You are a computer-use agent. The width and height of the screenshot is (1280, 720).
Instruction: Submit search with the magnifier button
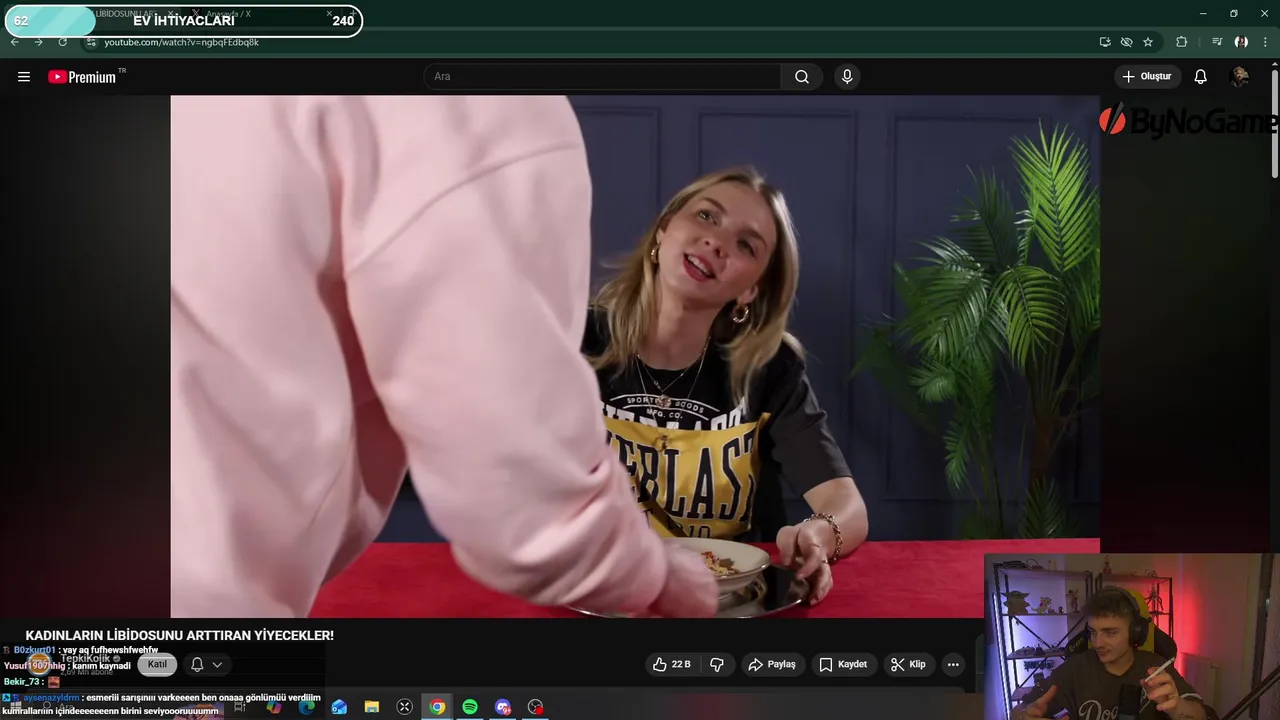tap(802, 77)
